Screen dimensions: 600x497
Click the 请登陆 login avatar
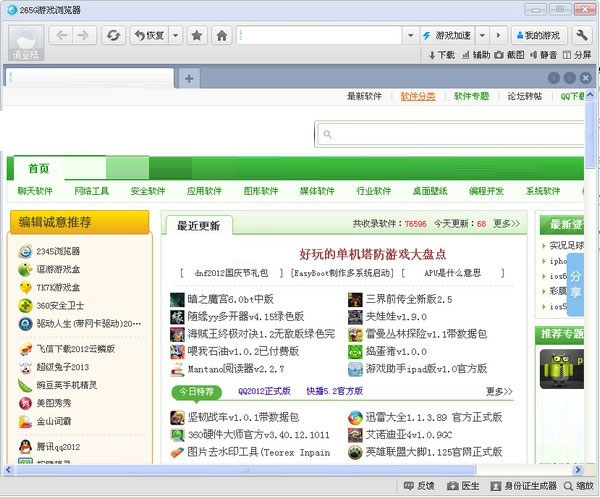click(26, 43)
